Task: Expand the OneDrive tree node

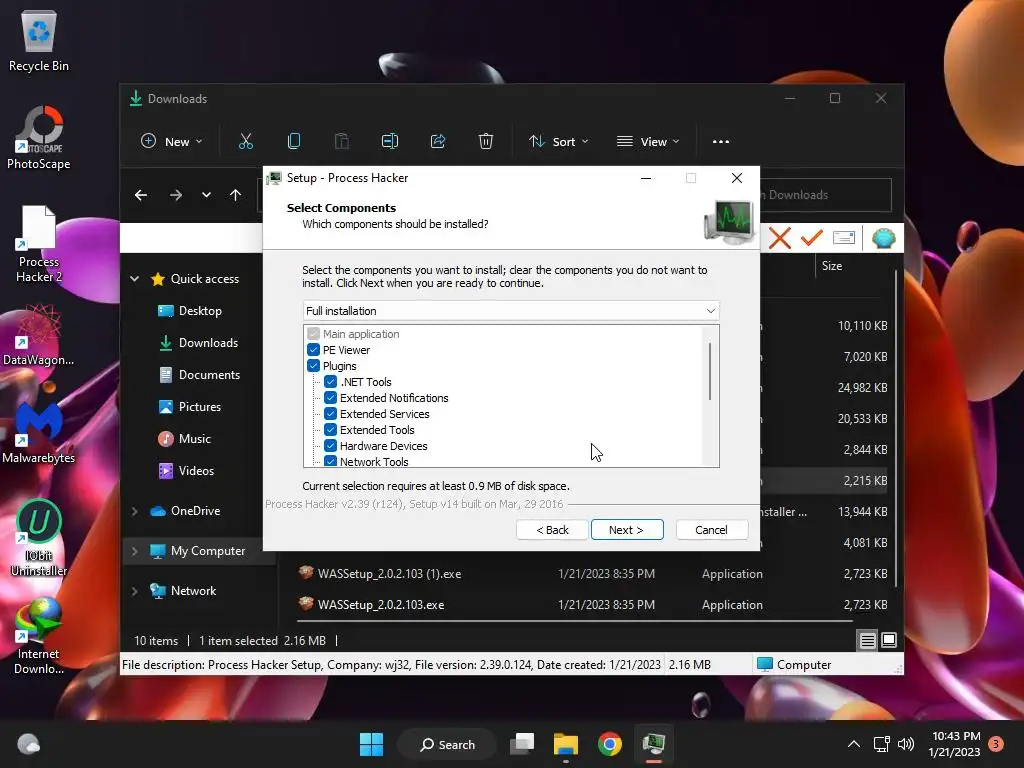Action: click(135, 511)
